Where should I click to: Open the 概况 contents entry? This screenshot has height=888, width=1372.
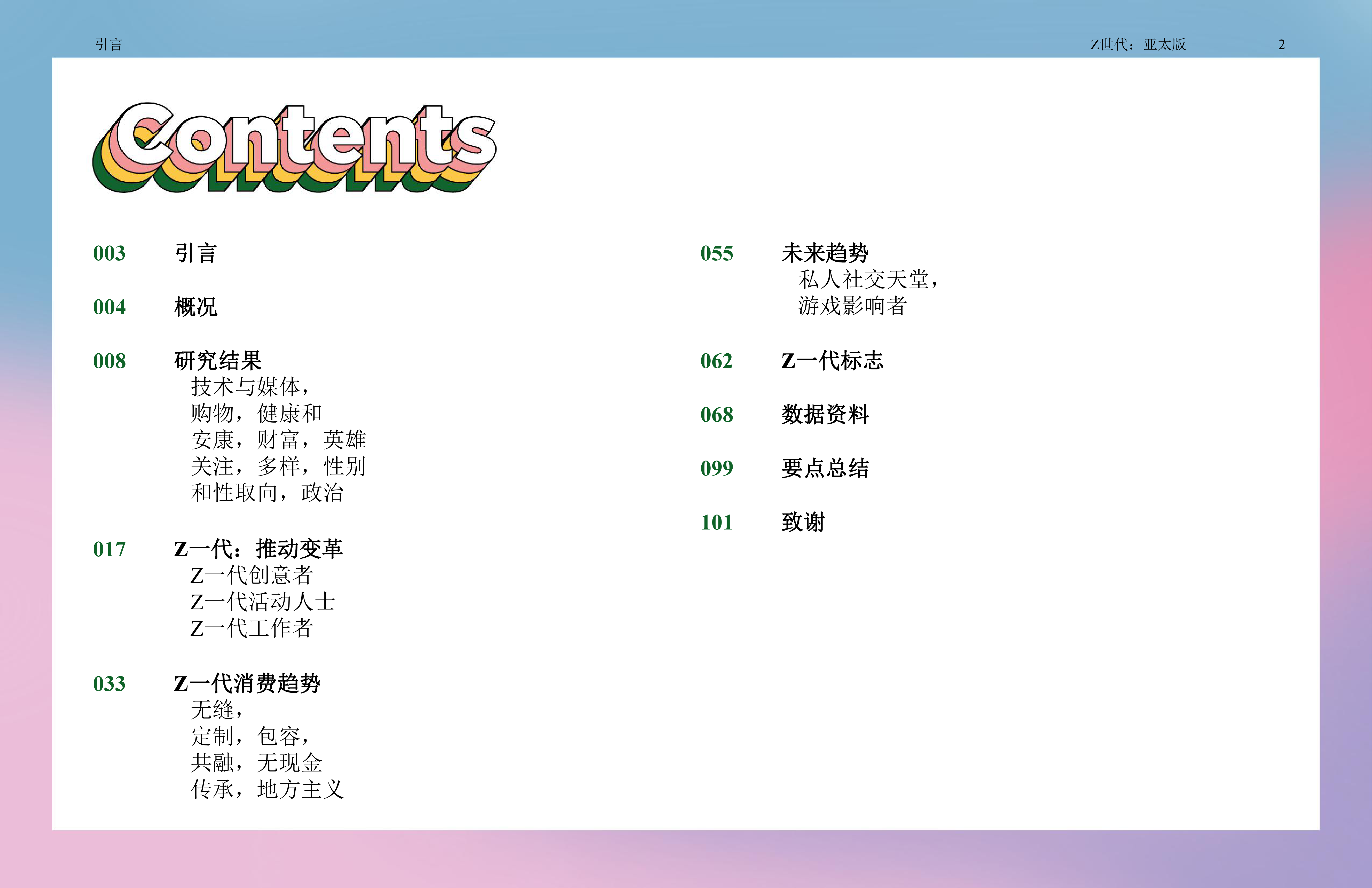(195, 307)
